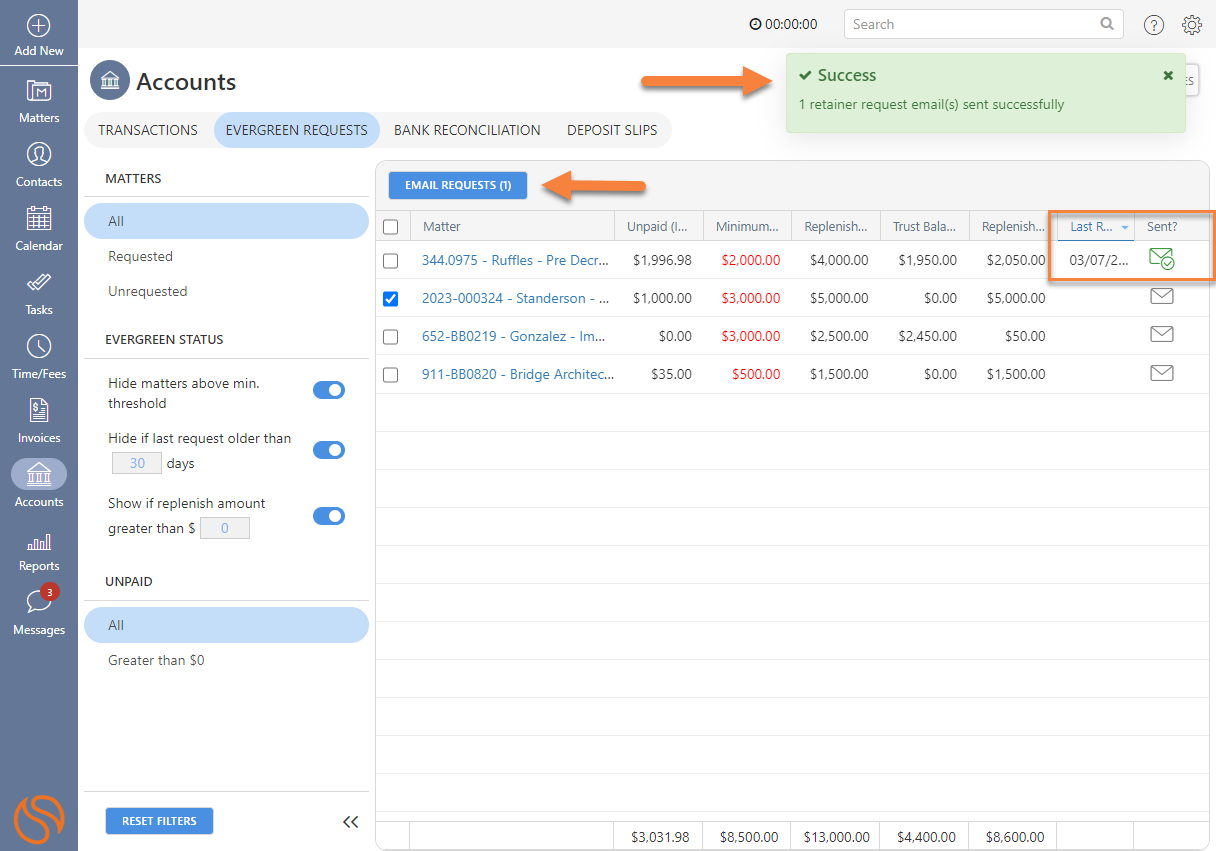Check the box for Ruffles matter row
The height and width of the screenshot is (851, 1216).
391,261
